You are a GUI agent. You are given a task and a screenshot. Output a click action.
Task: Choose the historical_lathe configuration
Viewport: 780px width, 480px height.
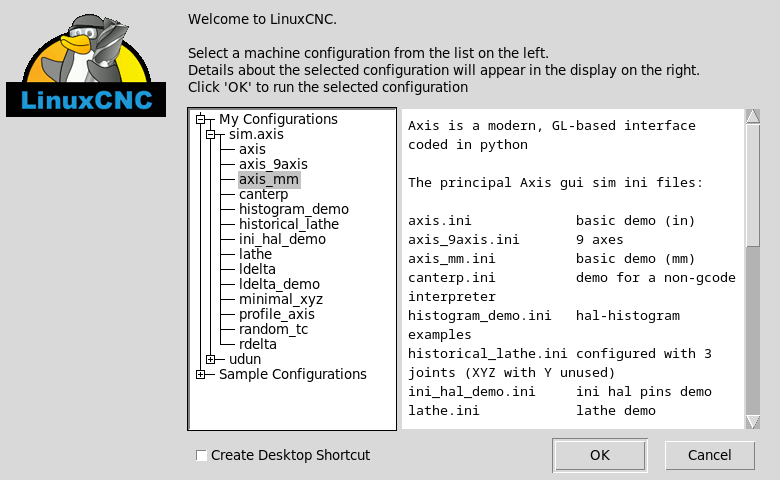pyautogui.click(x=290, y=224)
